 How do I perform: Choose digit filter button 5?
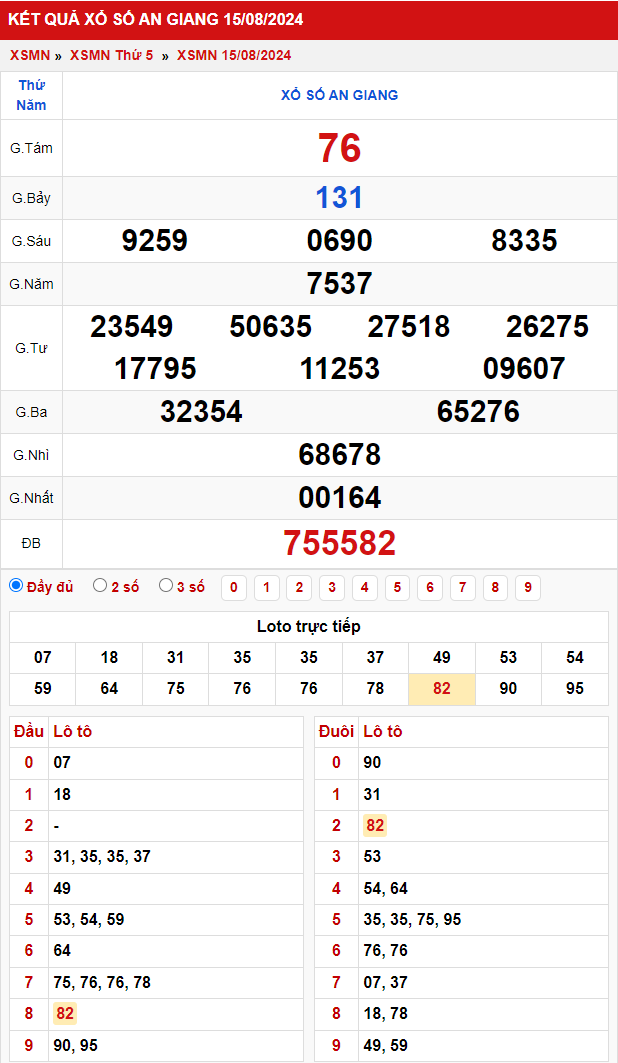397,588
